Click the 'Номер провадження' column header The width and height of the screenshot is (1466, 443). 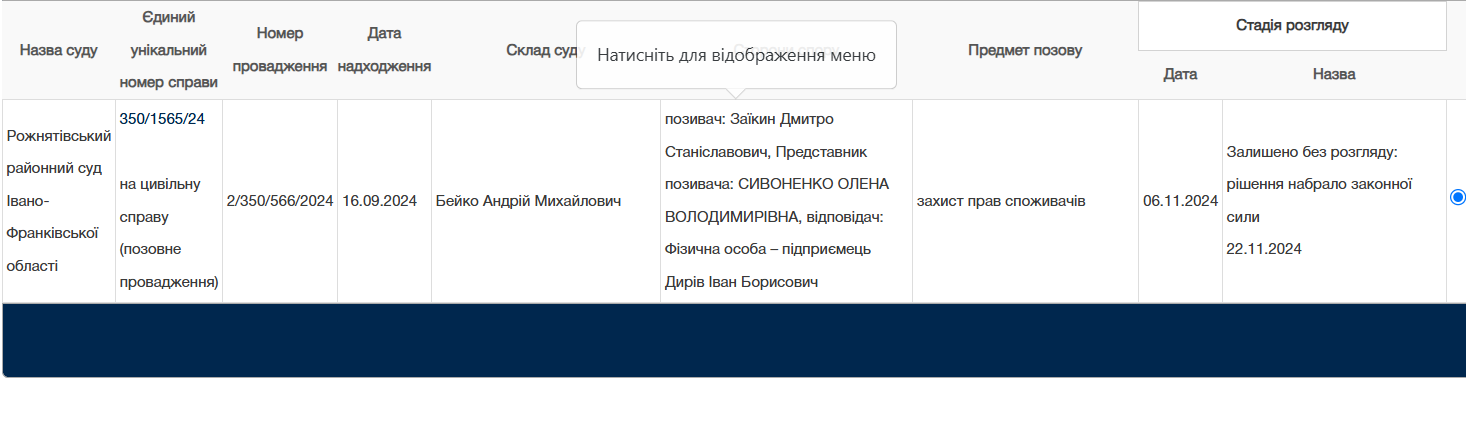[x=279, y=50]
